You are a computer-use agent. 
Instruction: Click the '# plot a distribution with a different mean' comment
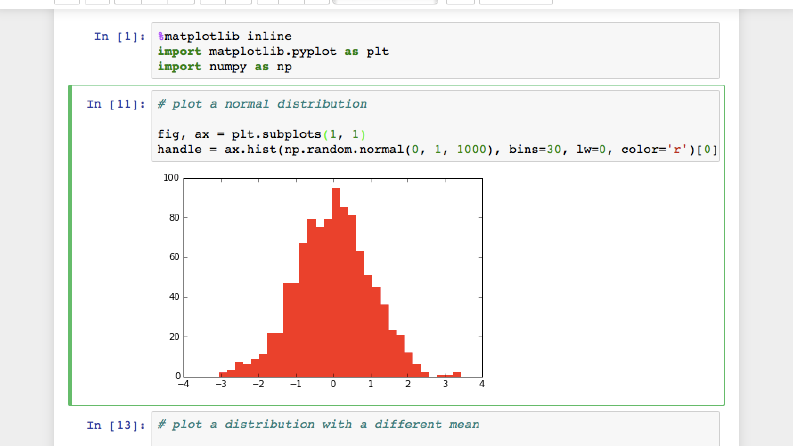point(318,425)
